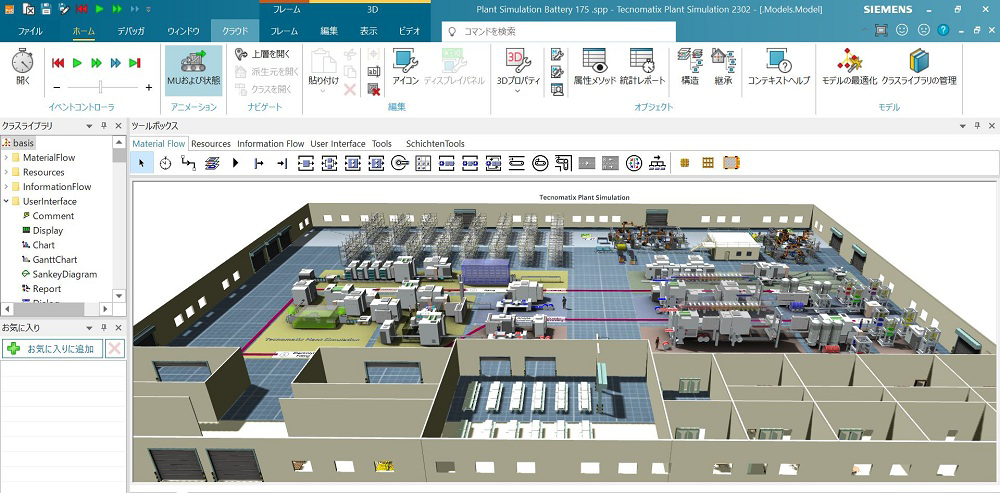This screenshot has height=493, width=1000.
Task: Open クラスライブラリ panel dropdown arrow
Action: 89,126
